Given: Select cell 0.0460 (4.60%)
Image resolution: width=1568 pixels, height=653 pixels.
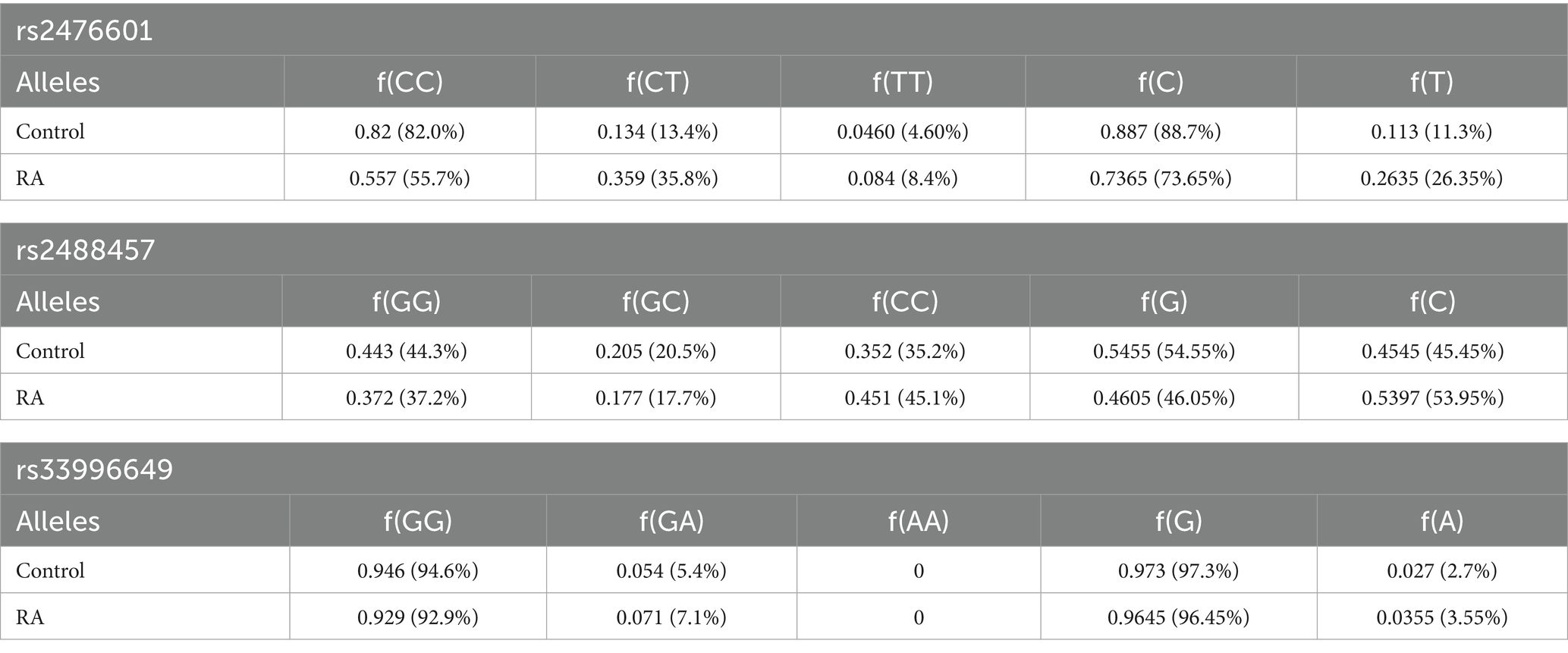Looking at the screenshot, I should click(x=903, y=132).
